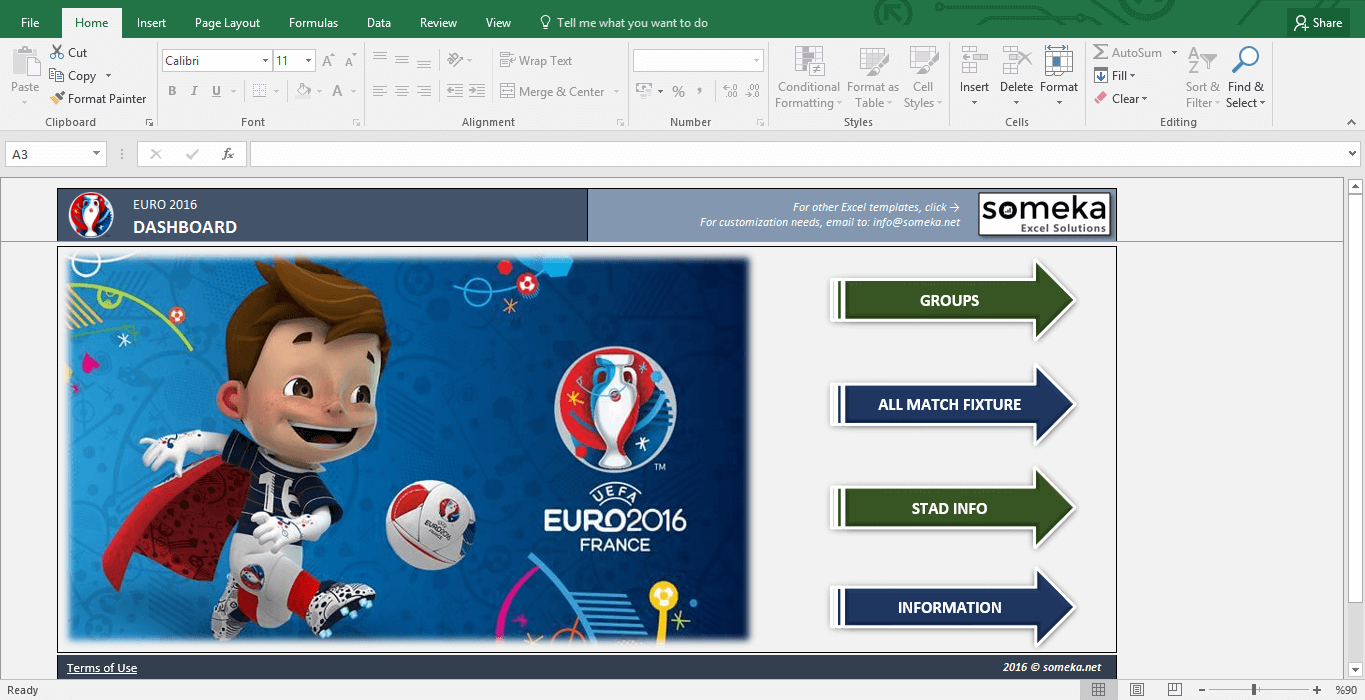The width and height of the screenshot is (1365, 700).
Task: Switch to the Formulas tab
Action: [313, 23]
